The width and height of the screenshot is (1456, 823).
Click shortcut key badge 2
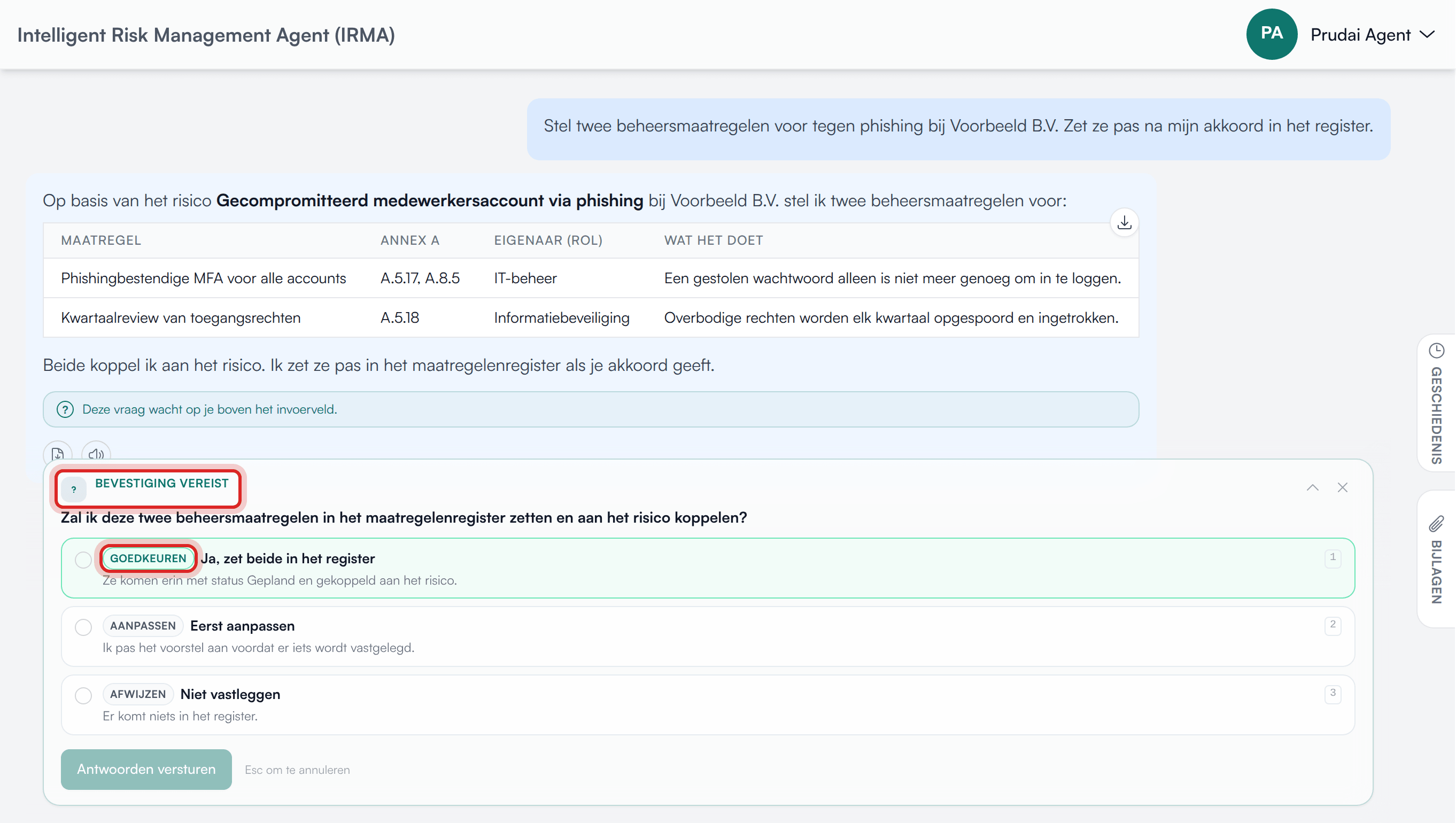[1333, 625]
